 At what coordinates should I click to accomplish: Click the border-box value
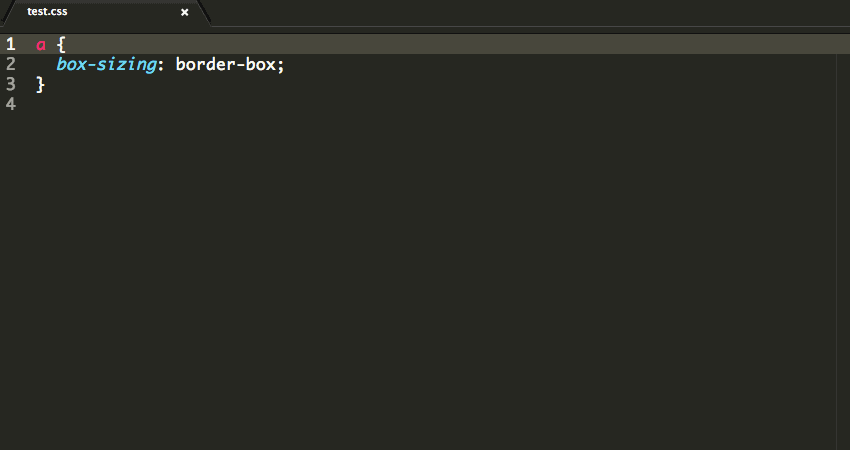pyautogui.click(x=226, y=65)
